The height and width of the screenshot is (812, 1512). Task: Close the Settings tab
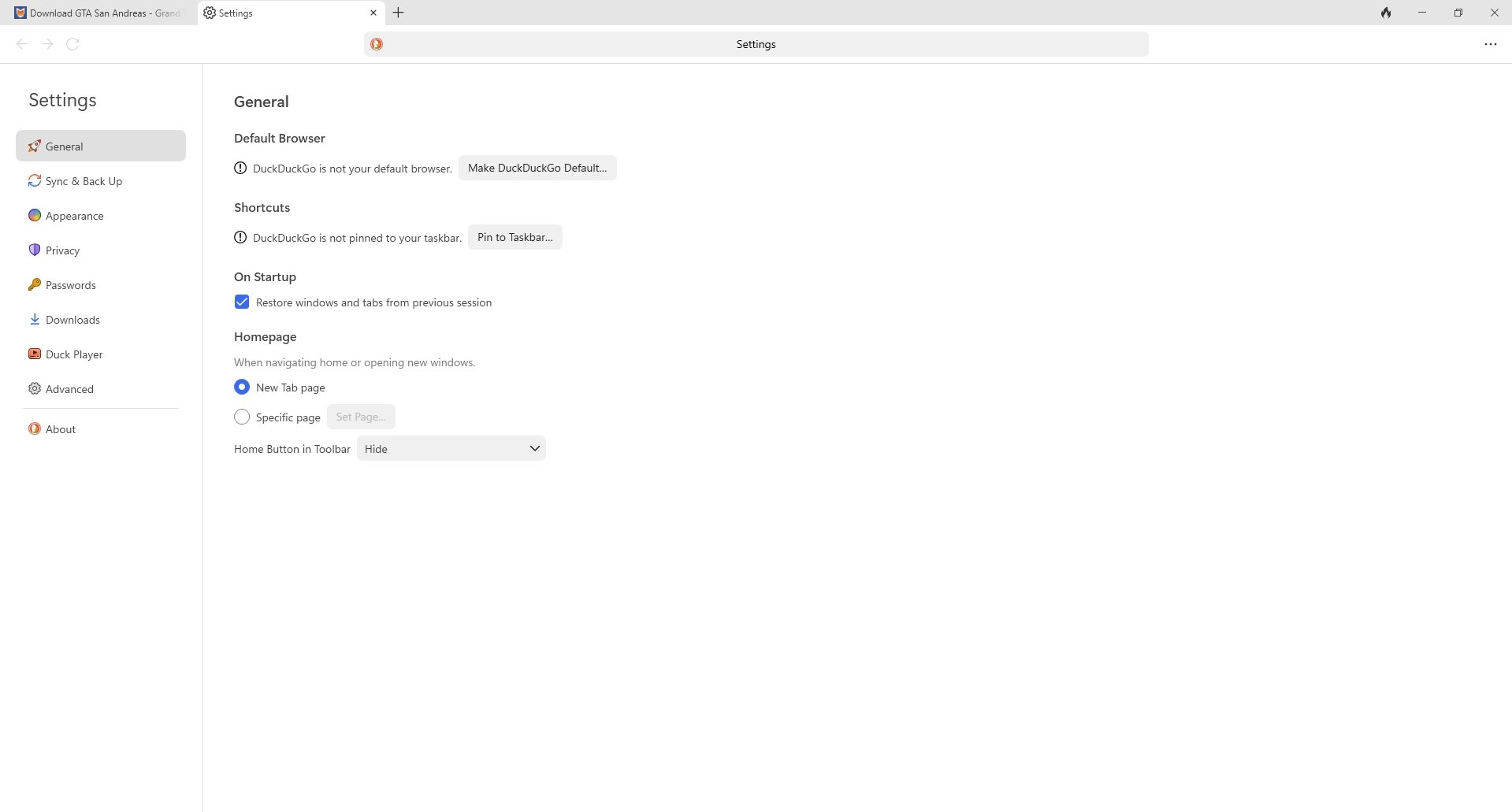point(373,13)
